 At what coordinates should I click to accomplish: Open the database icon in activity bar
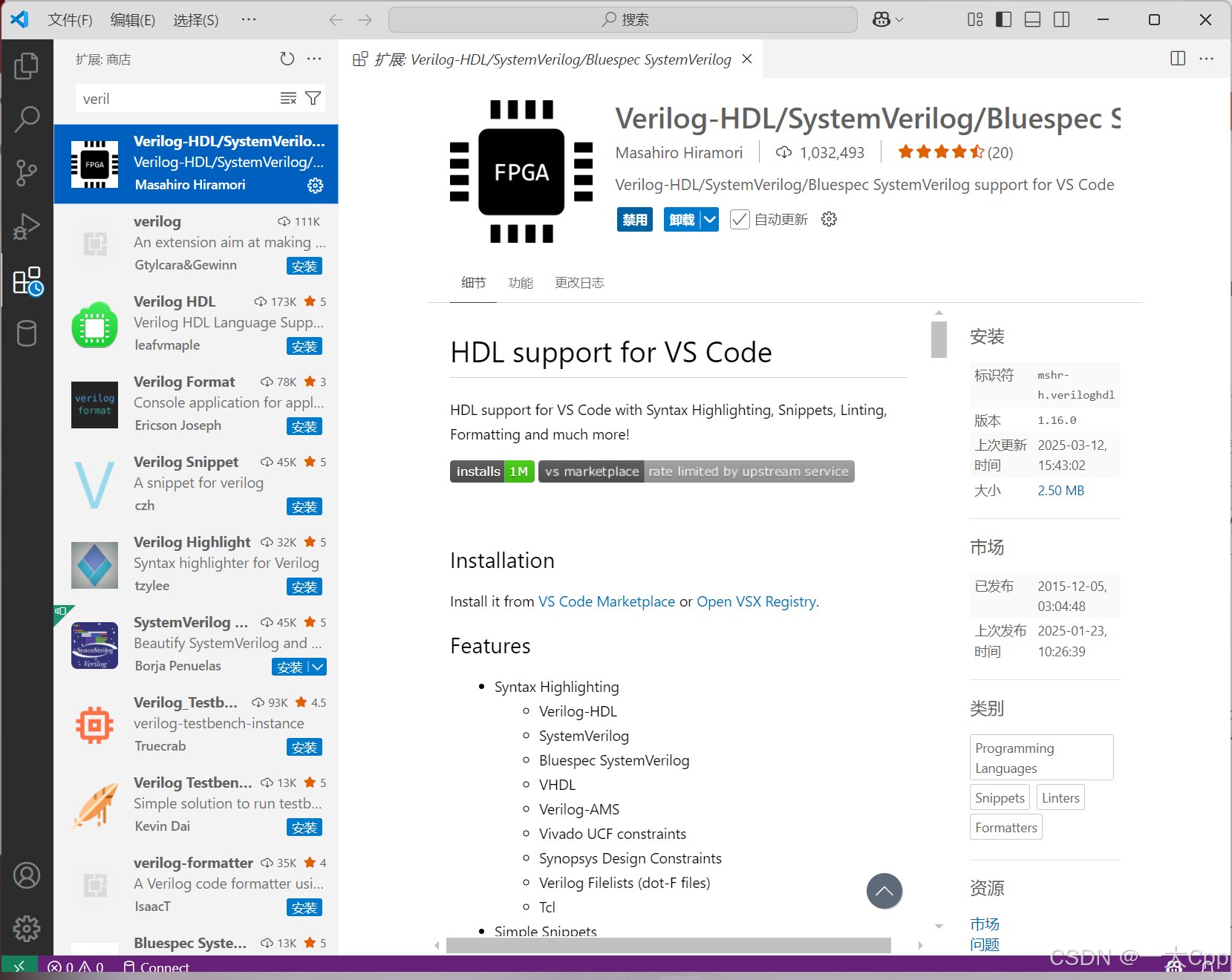point(27,333)
